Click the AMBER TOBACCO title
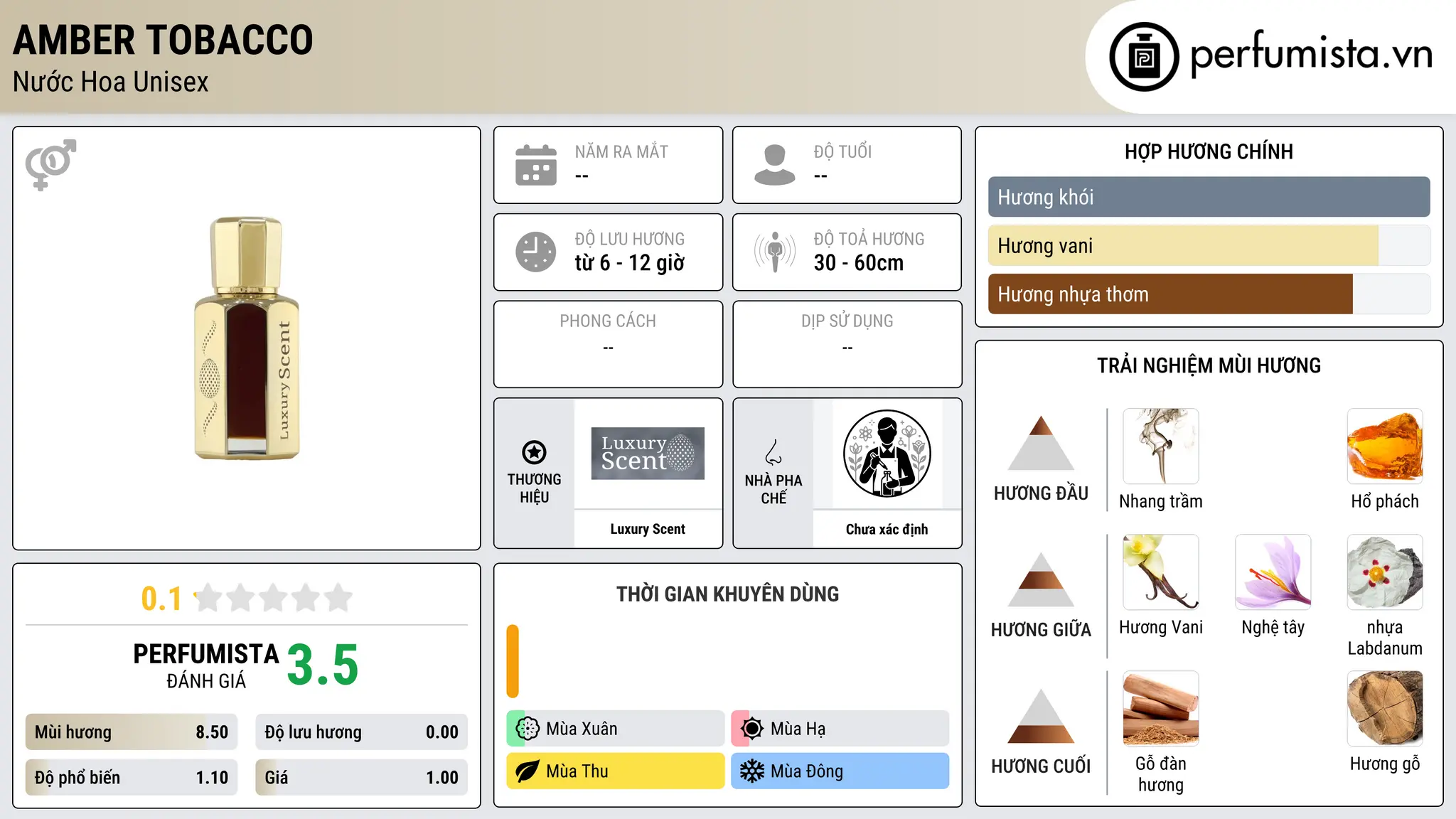1456x819 pixels. point(163,40)
